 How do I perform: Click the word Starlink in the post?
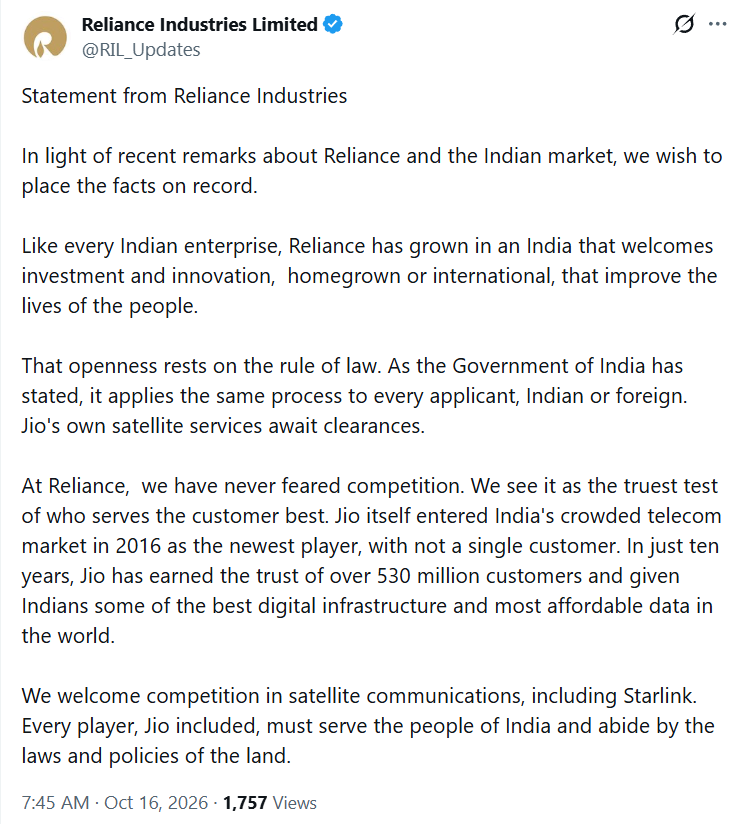660,696
